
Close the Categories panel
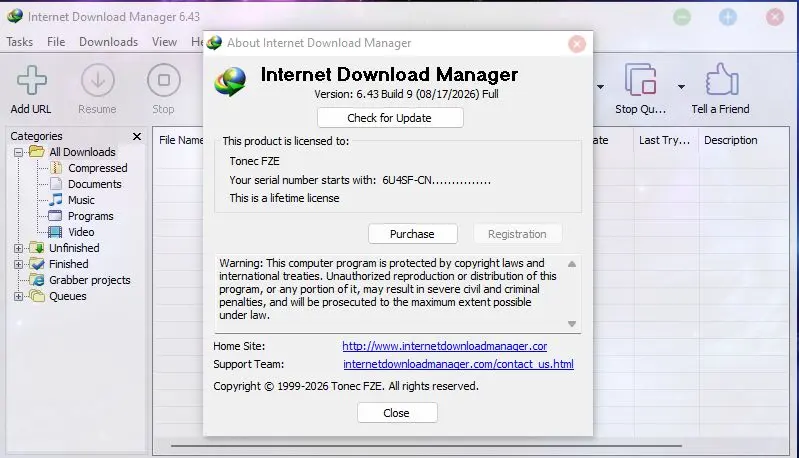point(137,137)
